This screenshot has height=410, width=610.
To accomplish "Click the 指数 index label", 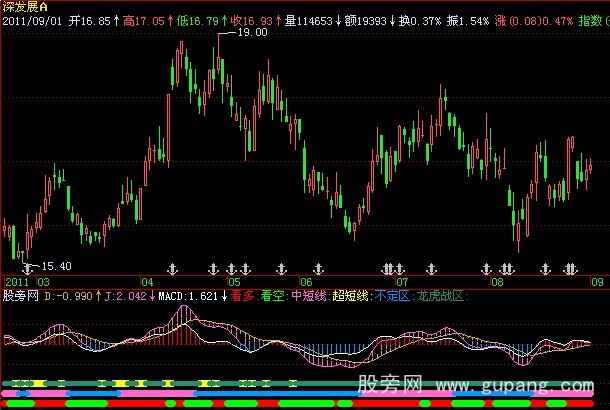I will point(590,21).
